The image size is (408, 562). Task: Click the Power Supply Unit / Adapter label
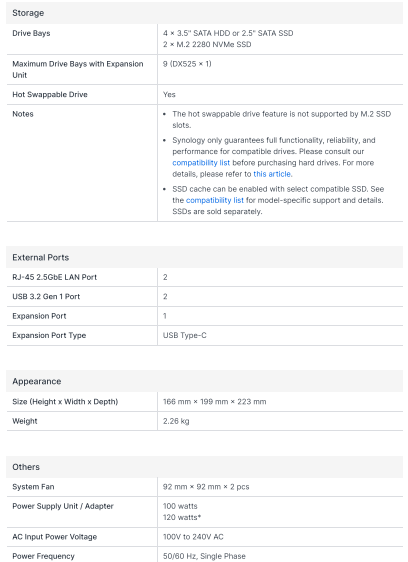point(63,506)
